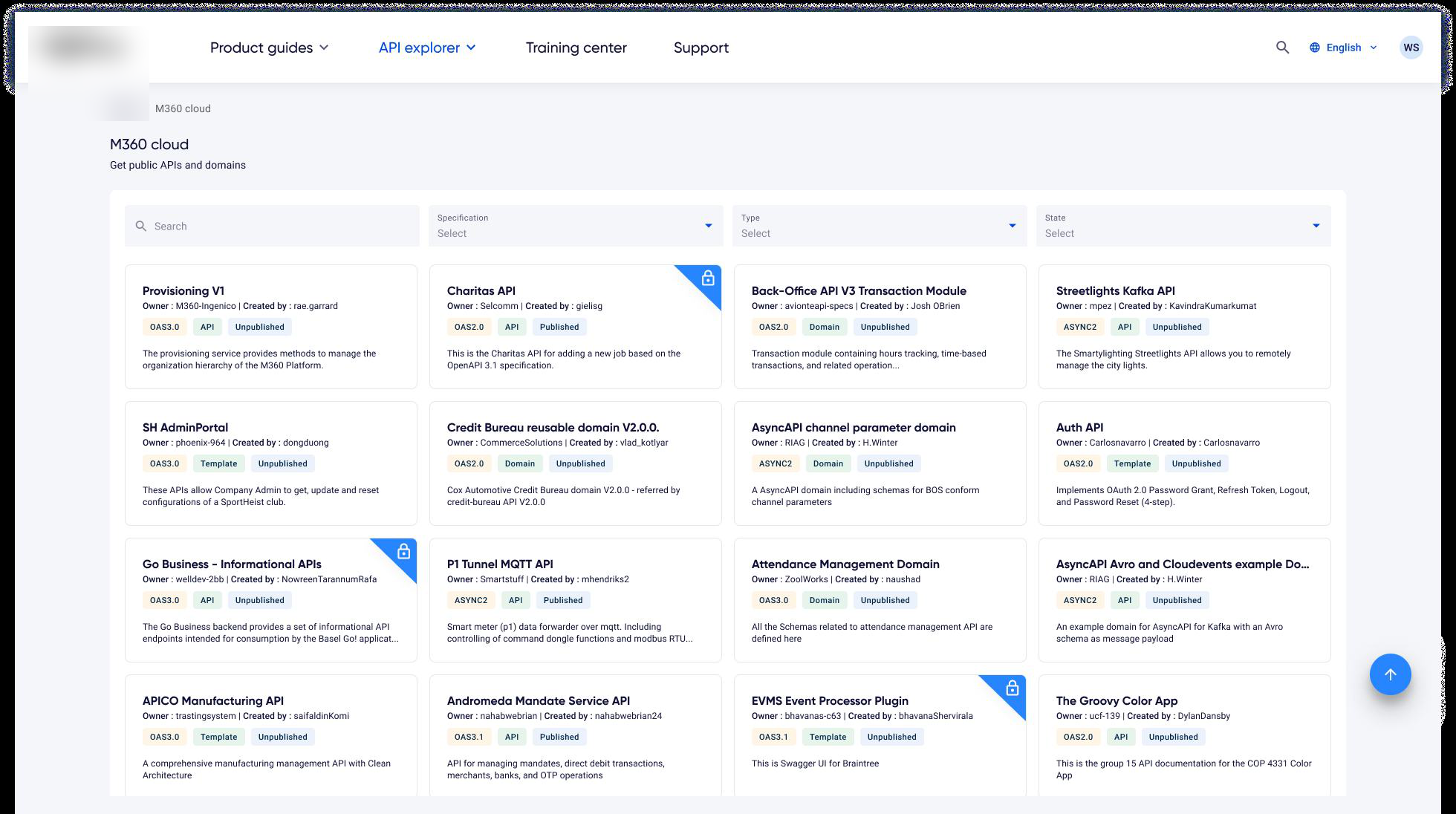Open the WS user avatar

pyautogui.click(x=1411, y=48)
